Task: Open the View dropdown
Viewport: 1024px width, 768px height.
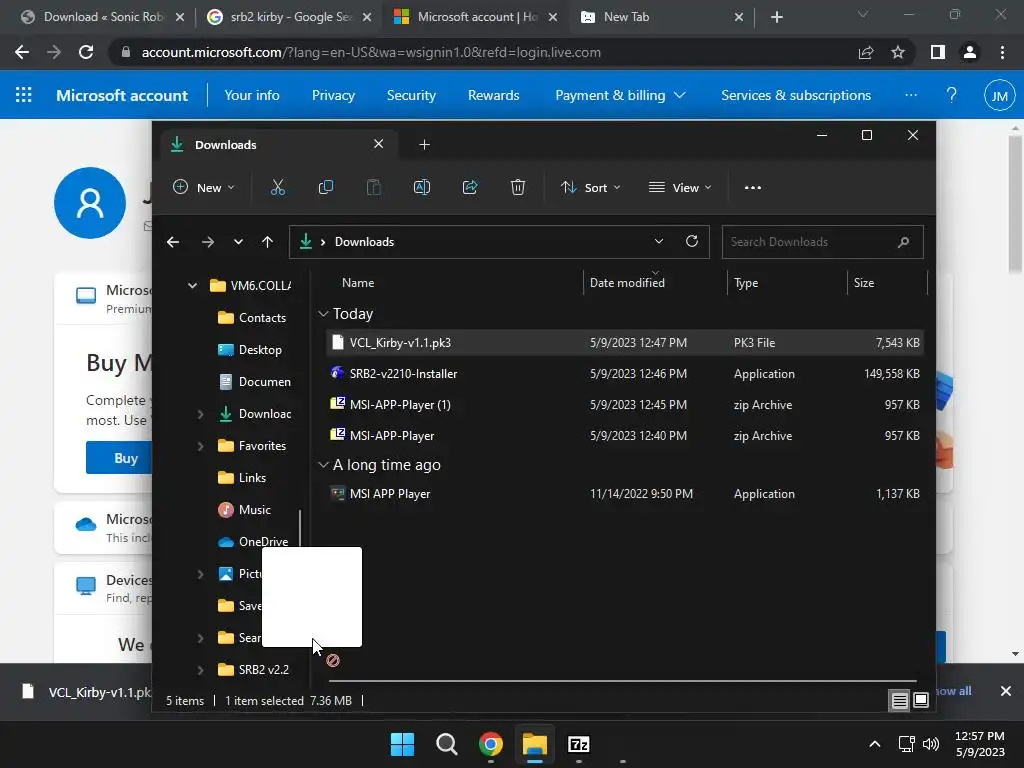Action: click(x=680, y=187)
